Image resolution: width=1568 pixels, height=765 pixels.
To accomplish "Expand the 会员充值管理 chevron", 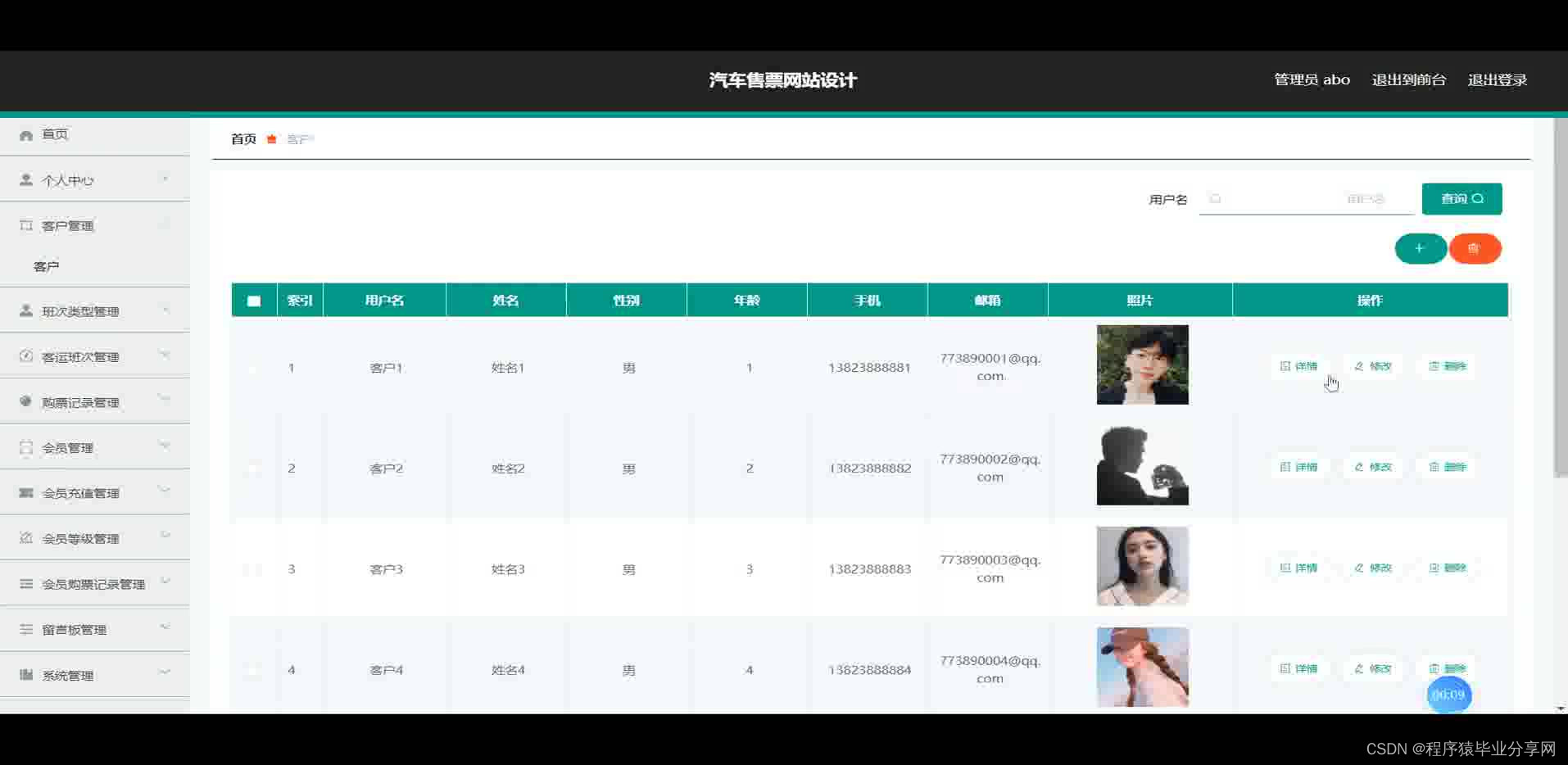I will [x=165, y=491].
